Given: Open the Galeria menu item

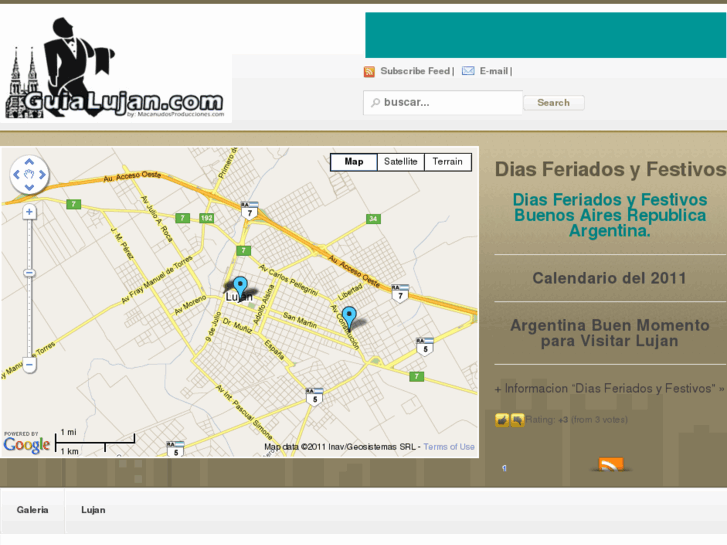Looking at the screenshot, I should 32,510.
